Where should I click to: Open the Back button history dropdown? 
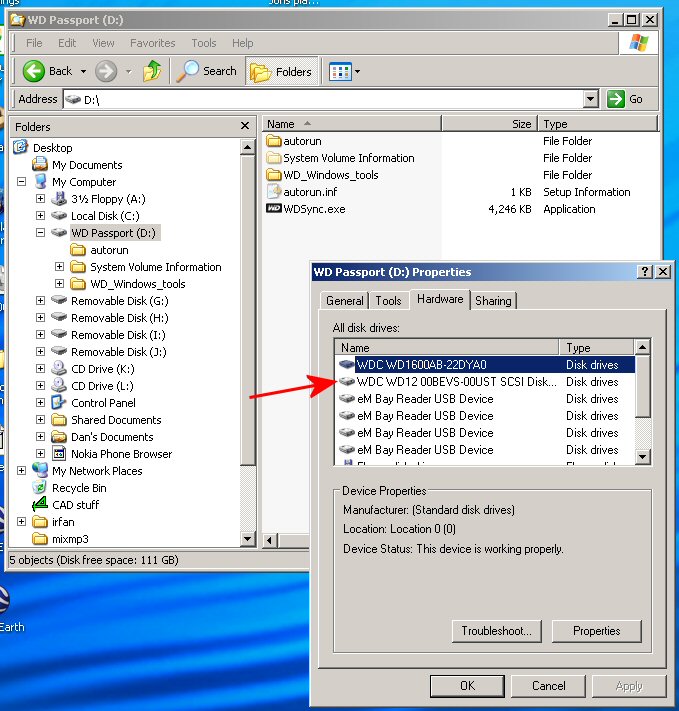(83, 71)
